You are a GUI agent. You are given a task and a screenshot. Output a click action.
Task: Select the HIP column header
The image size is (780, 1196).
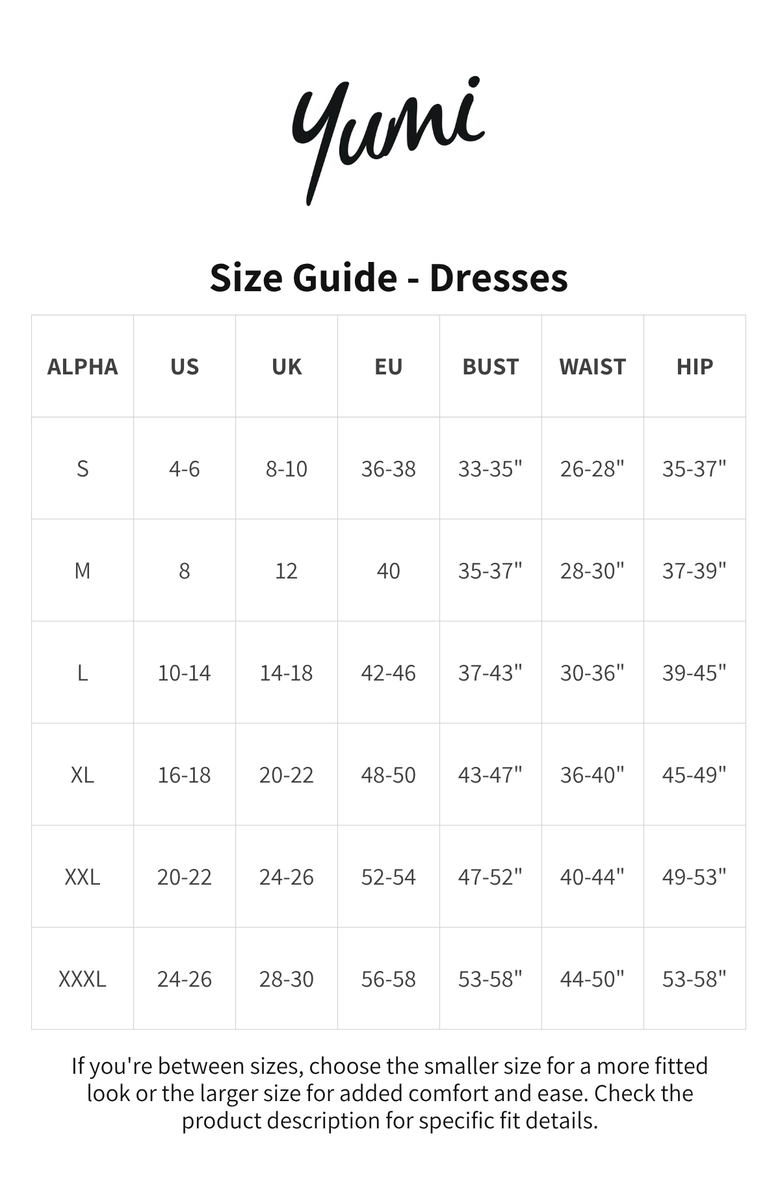coord(695,367)
